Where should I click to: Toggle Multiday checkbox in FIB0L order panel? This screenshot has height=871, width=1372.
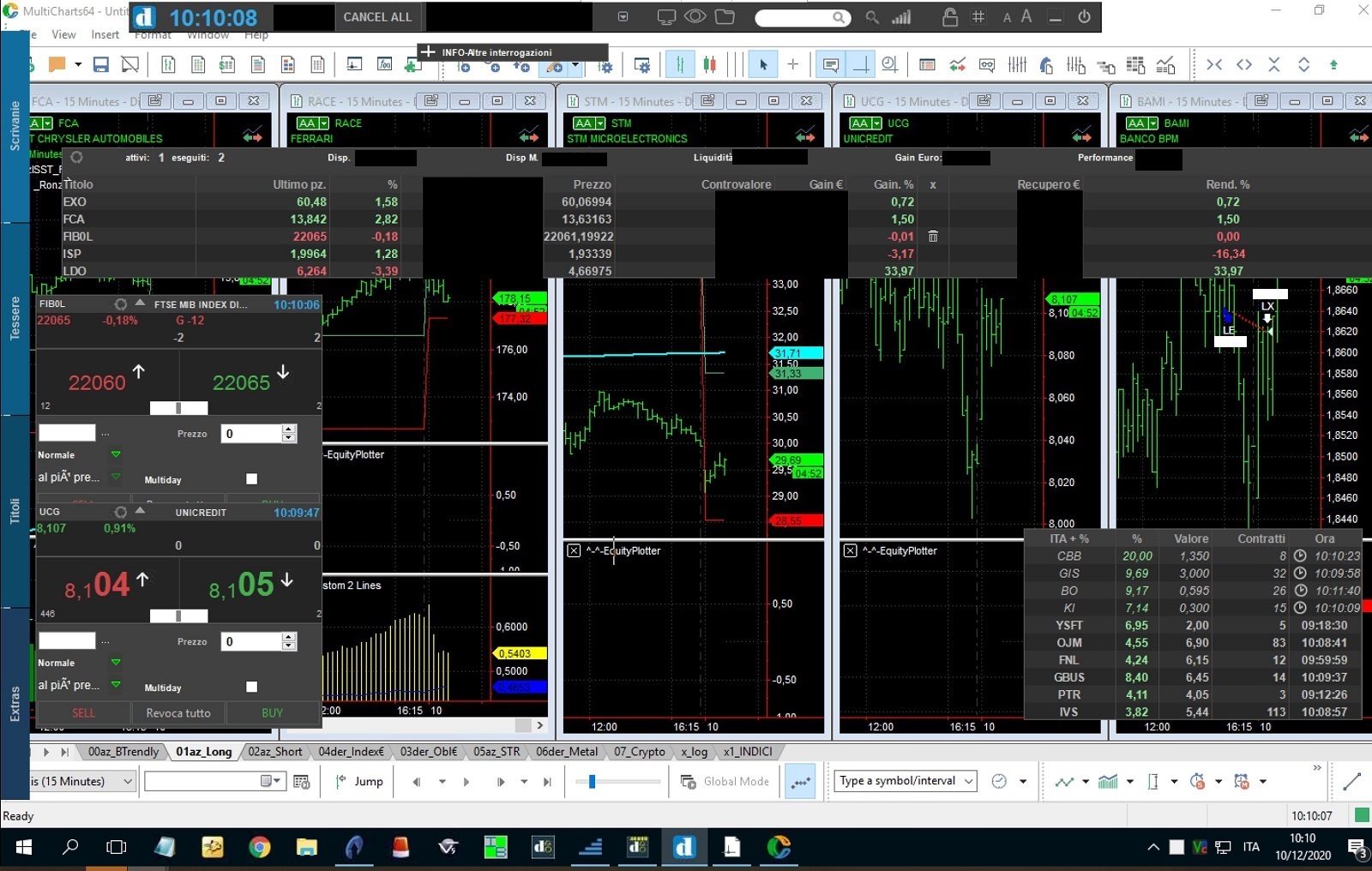click(251, 479)
